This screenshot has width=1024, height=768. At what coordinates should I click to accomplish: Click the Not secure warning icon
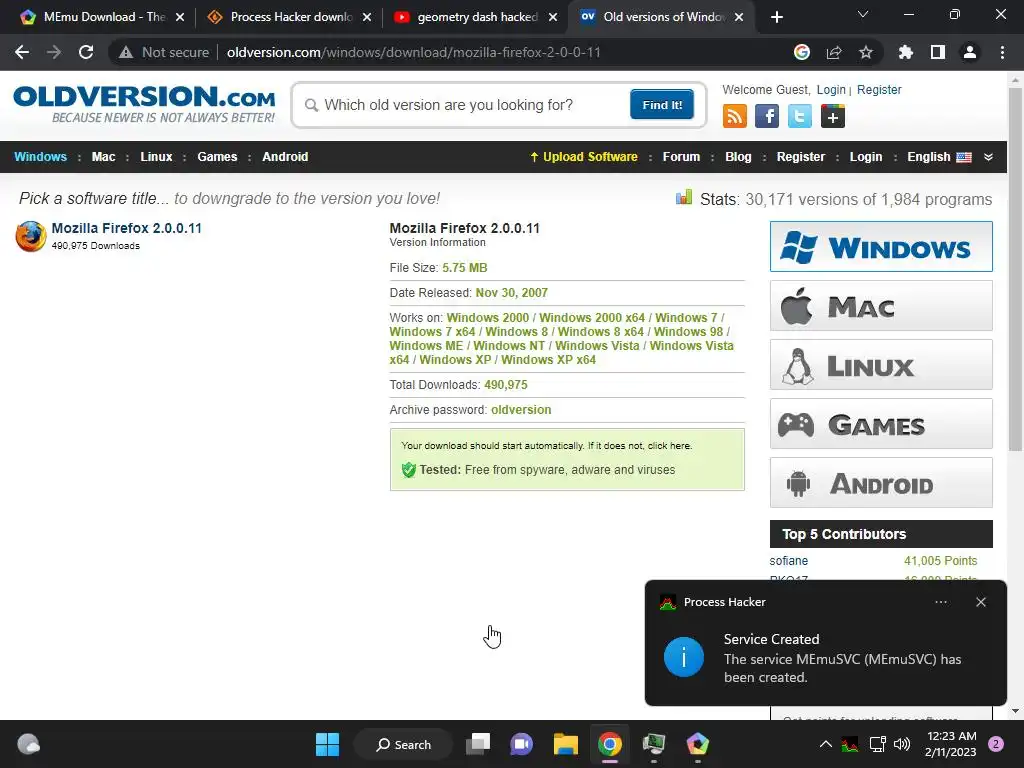[x=126, y=52]
